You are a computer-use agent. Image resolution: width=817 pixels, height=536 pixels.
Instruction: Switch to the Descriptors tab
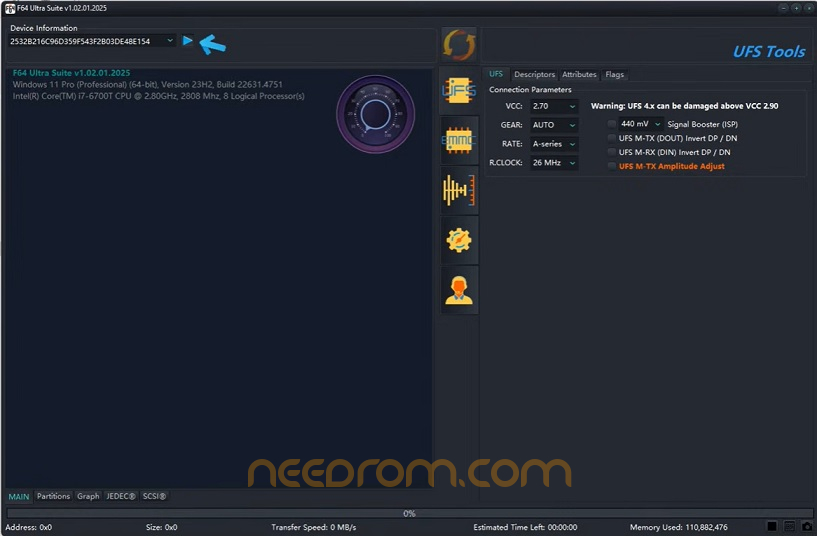(534, 75)
